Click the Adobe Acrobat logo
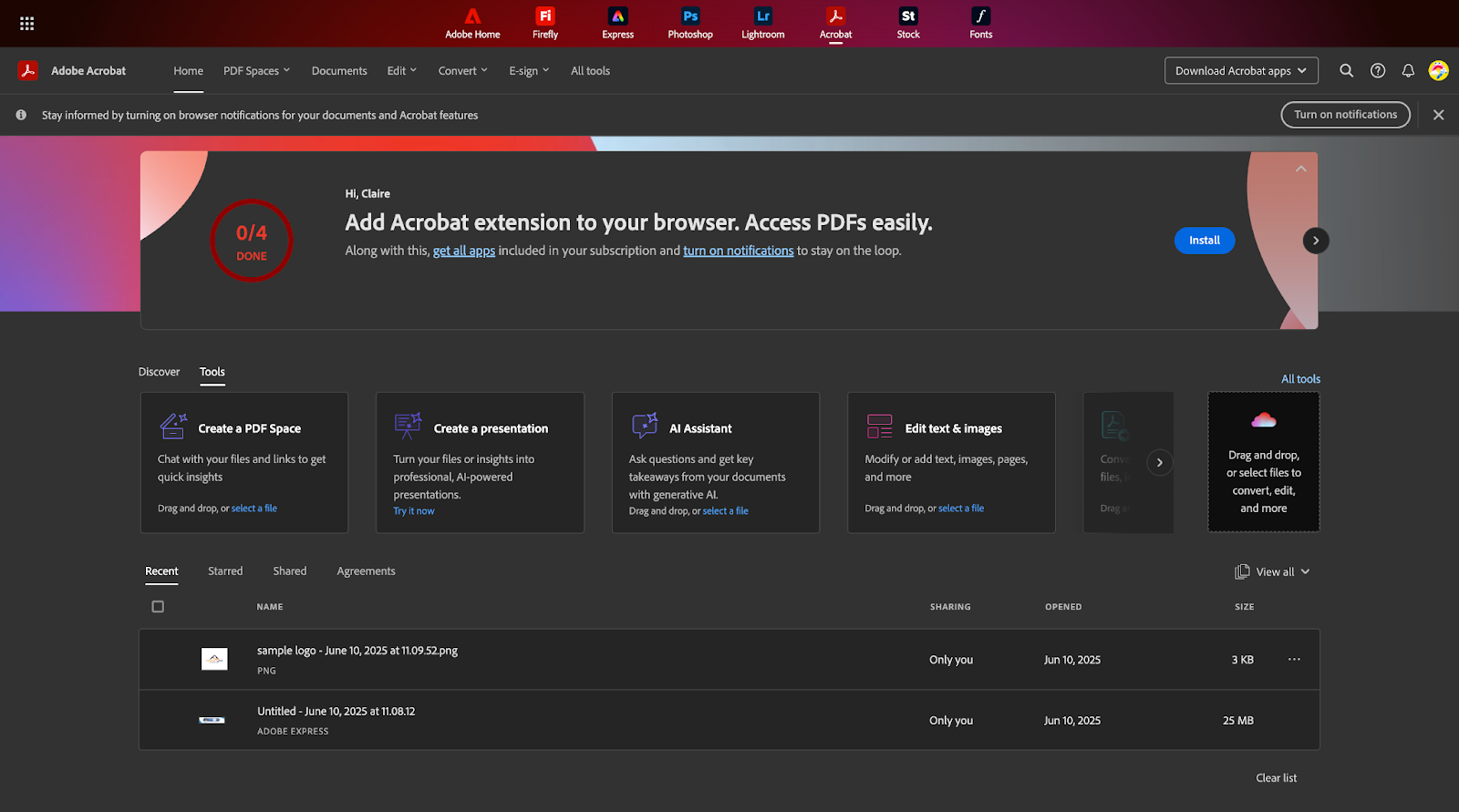This screenshot has width=1459, height=812. [28, 70]
